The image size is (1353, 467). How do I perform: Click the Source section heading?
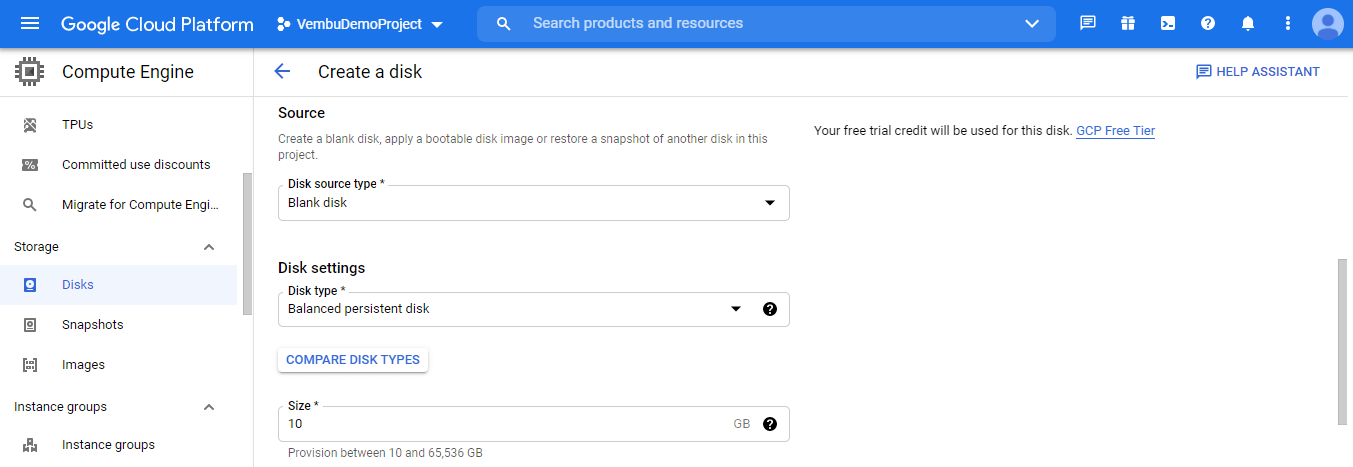pyautogui.click(x=301, y=113)
